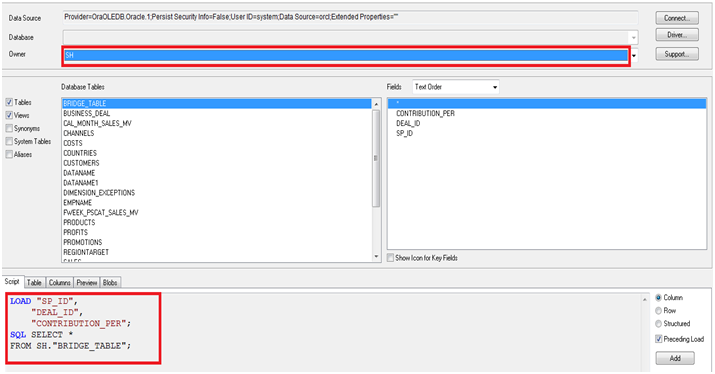This screenshot has width=715, height=374.
Task: Select DIMENSION_EXCEPTIONS table
Action: tap(217, 192)
